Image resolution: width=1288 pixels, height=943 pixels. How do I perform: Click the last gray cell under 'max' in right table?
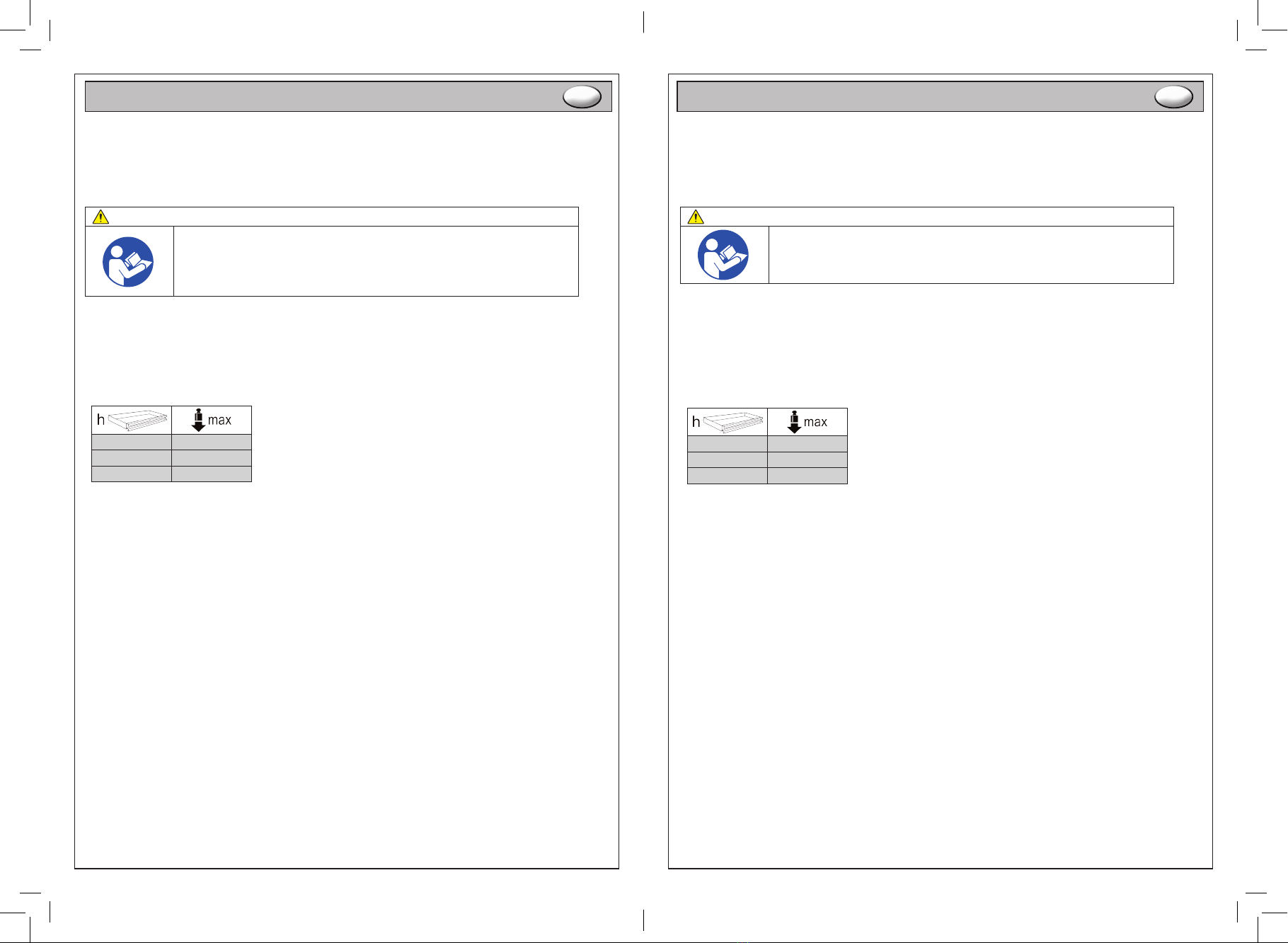[x=807, y=476]
